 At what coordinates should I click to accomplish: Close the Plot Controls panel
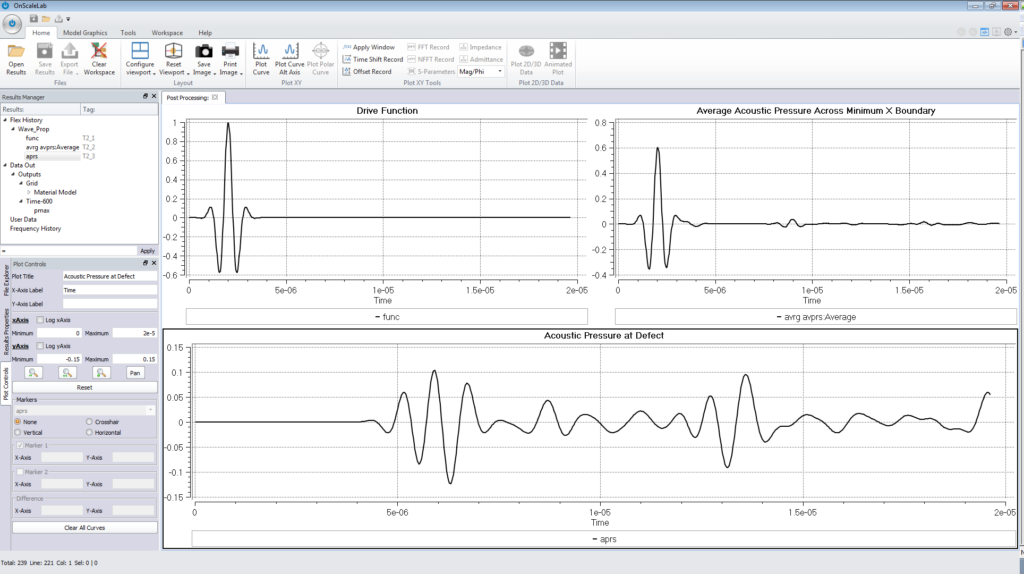click(x=154, y=263)
